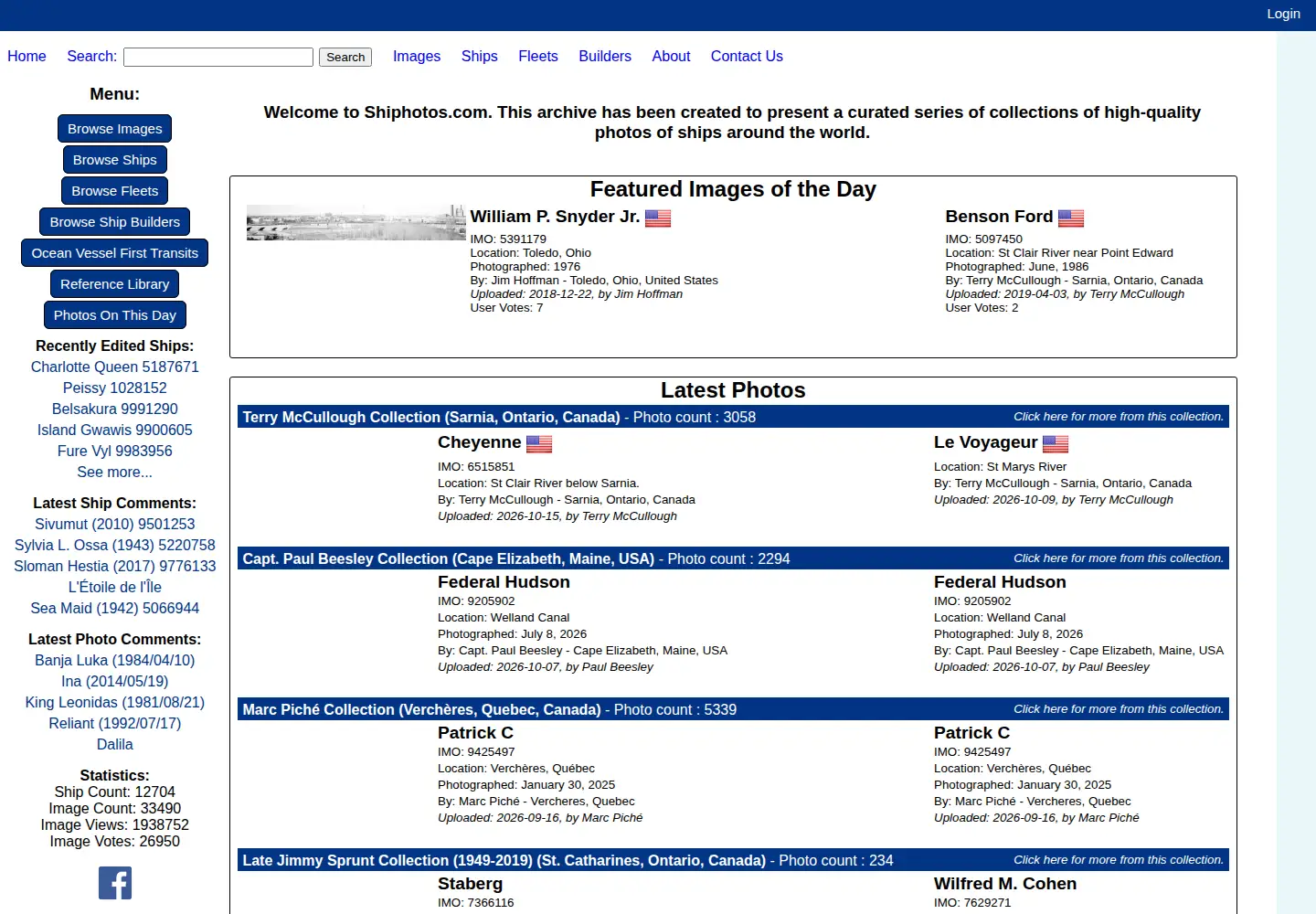
Task: Click the Search button
Action: click(345, 57)
